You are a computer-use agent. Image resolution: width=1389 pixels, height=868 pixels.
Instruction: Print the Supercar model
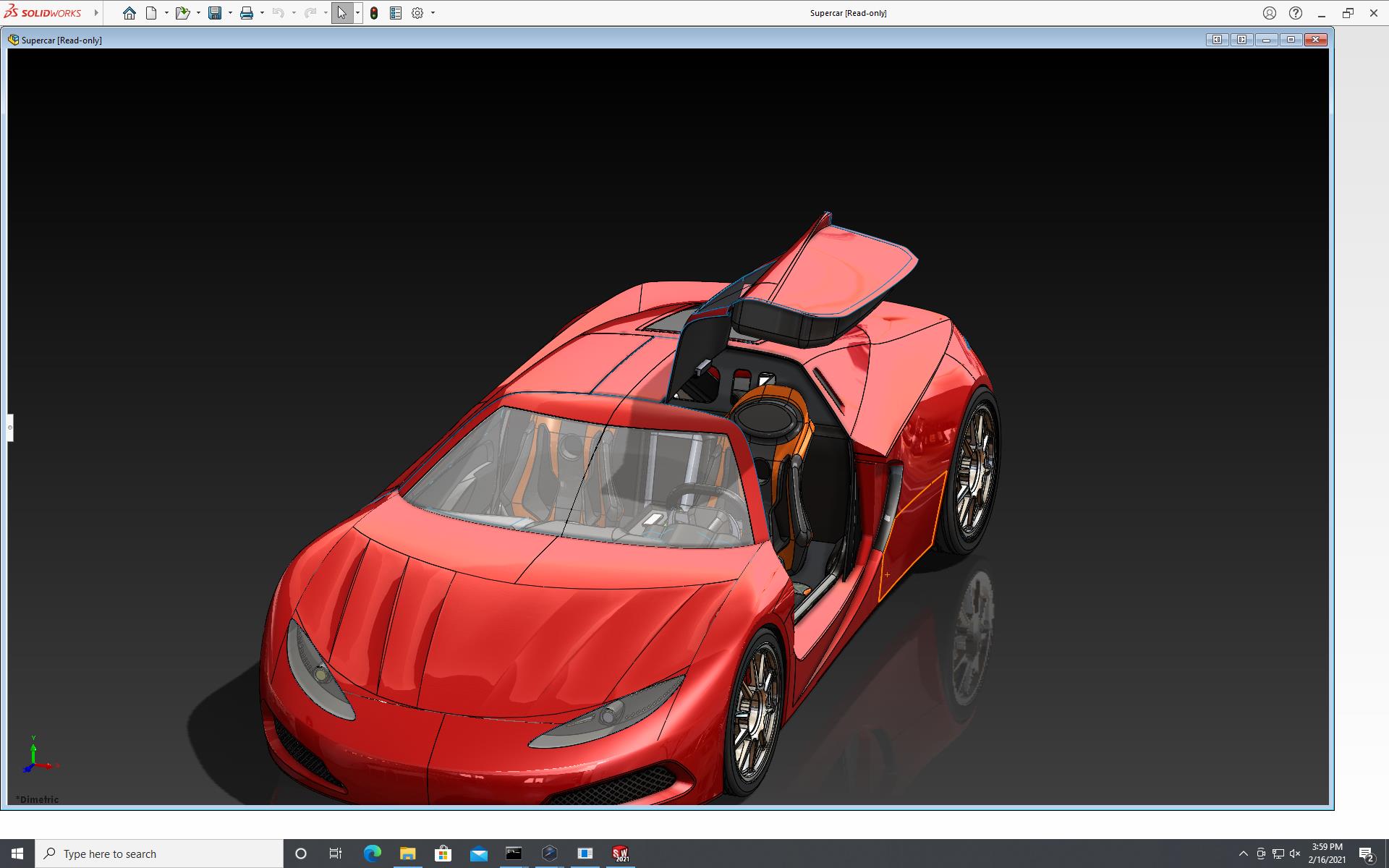coord(247,13)
